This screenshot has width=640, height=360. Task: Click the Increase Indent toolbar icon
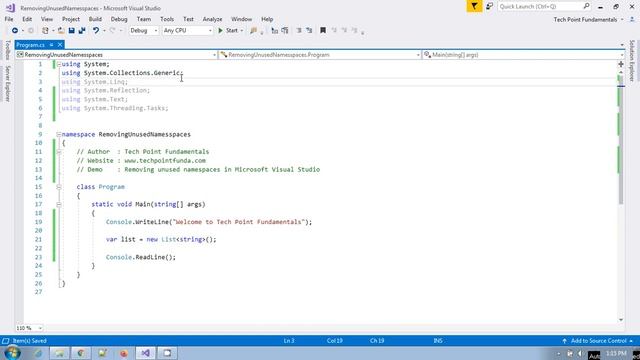tap(309, 31)
